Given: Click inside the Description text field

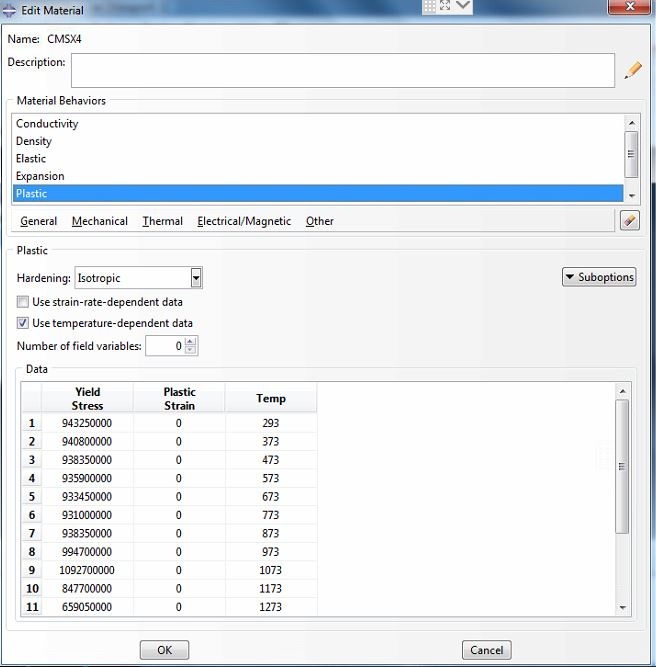Looking at the screenshot, I should point(343,70).
